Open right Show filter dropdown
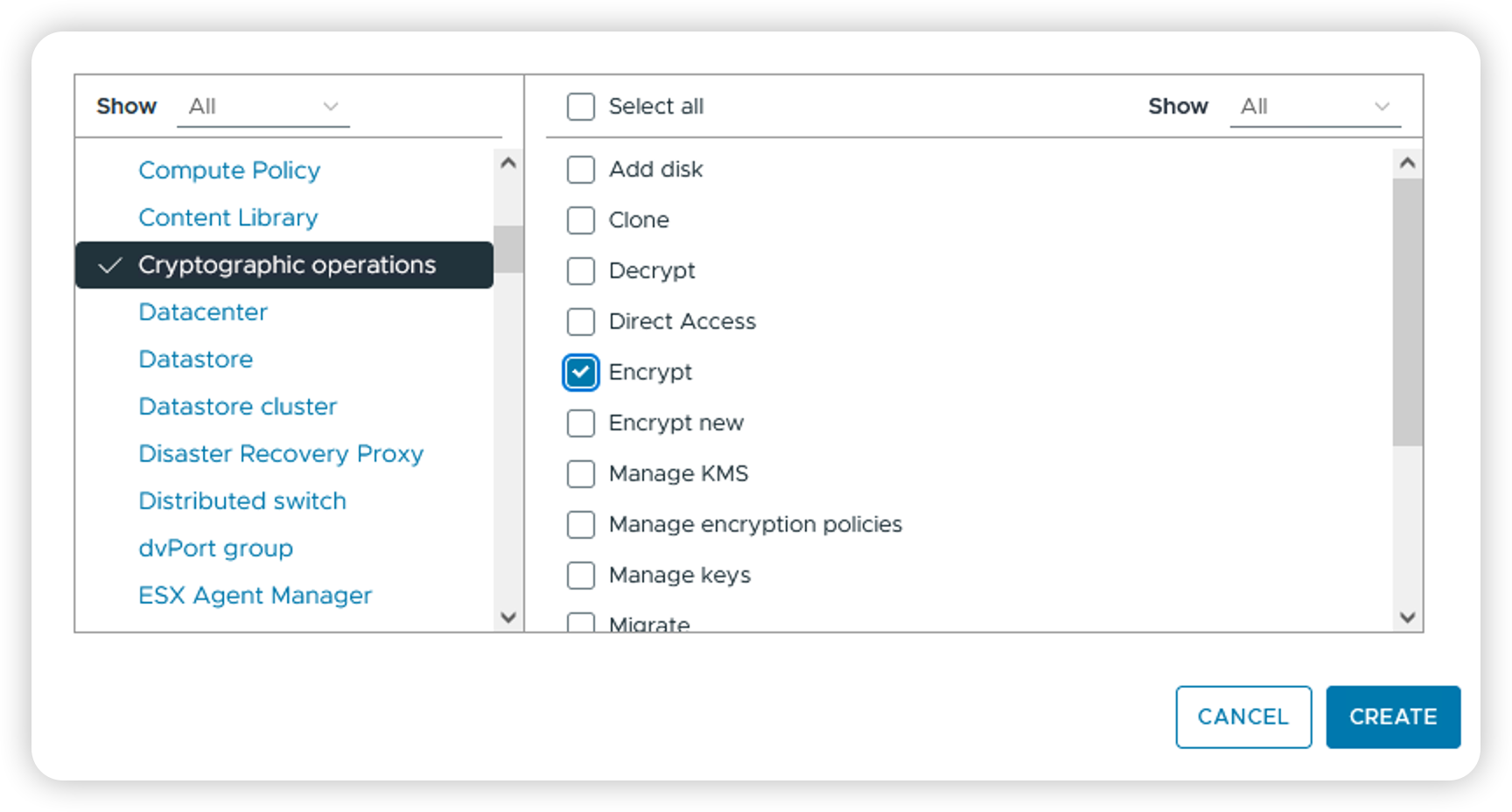 point(1314,107)
